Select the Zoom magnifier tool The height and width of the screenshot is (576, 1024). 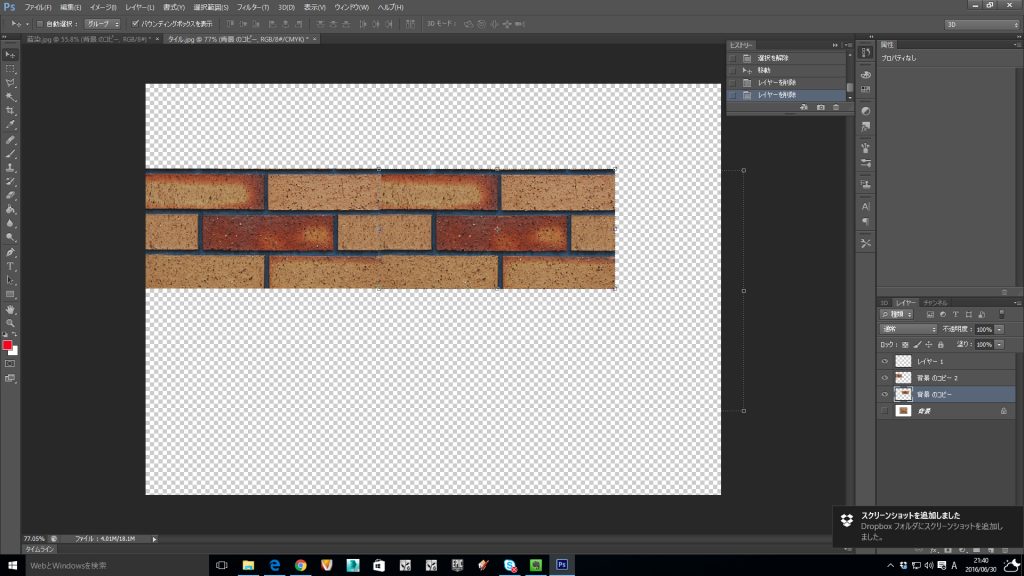click(11, 323)
